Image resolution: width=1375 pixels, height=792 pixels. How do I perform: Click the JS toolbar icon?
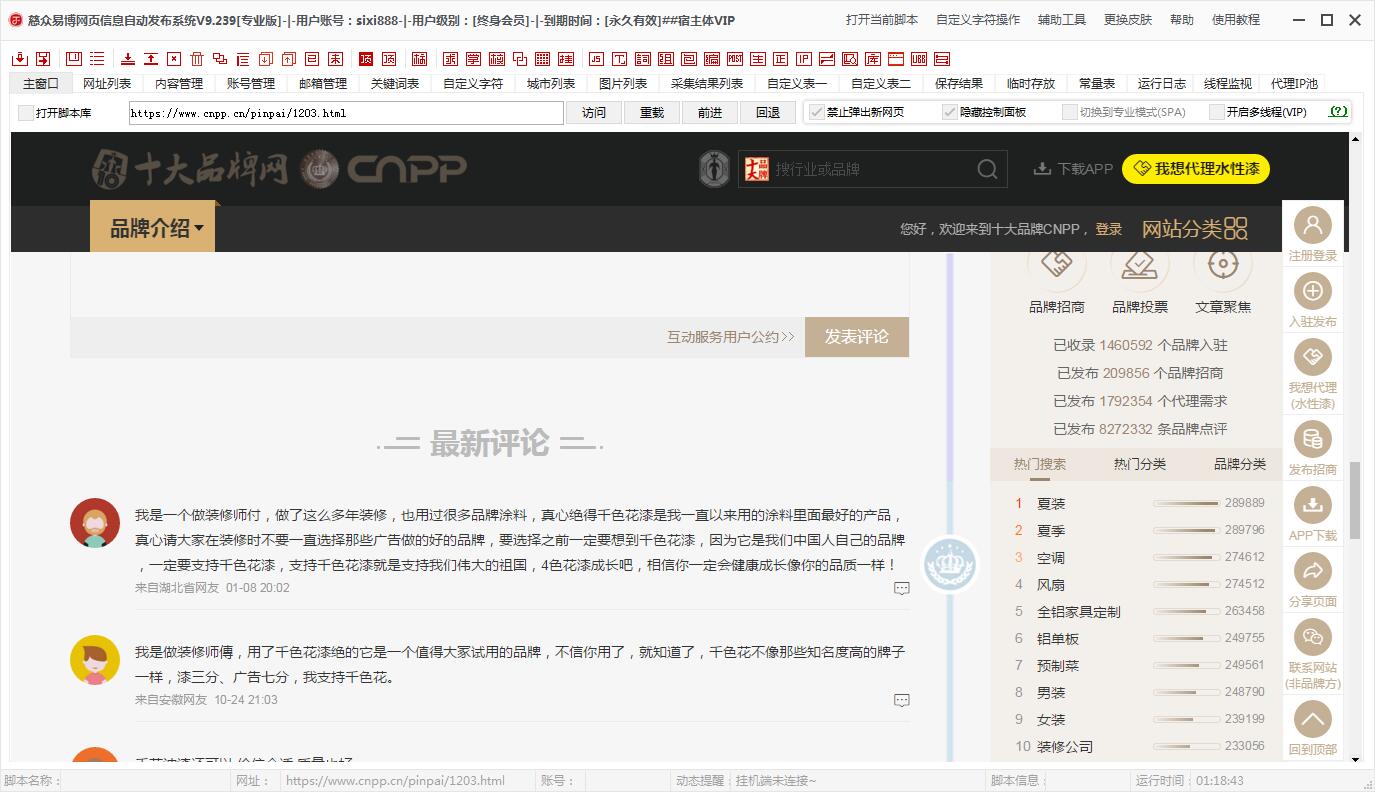[596, 59]
